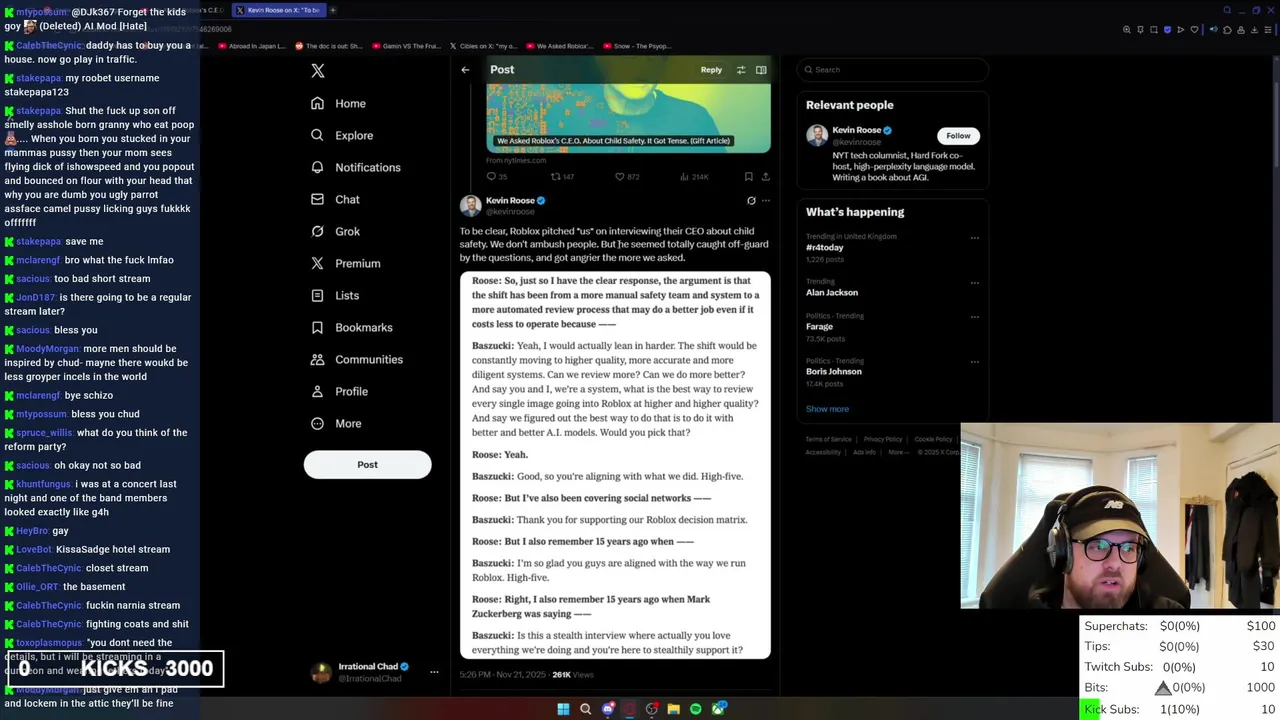Open the Snow - The Psyop bookmark
The height and width of the screenshot is (720, 1280).
[637, 46]
